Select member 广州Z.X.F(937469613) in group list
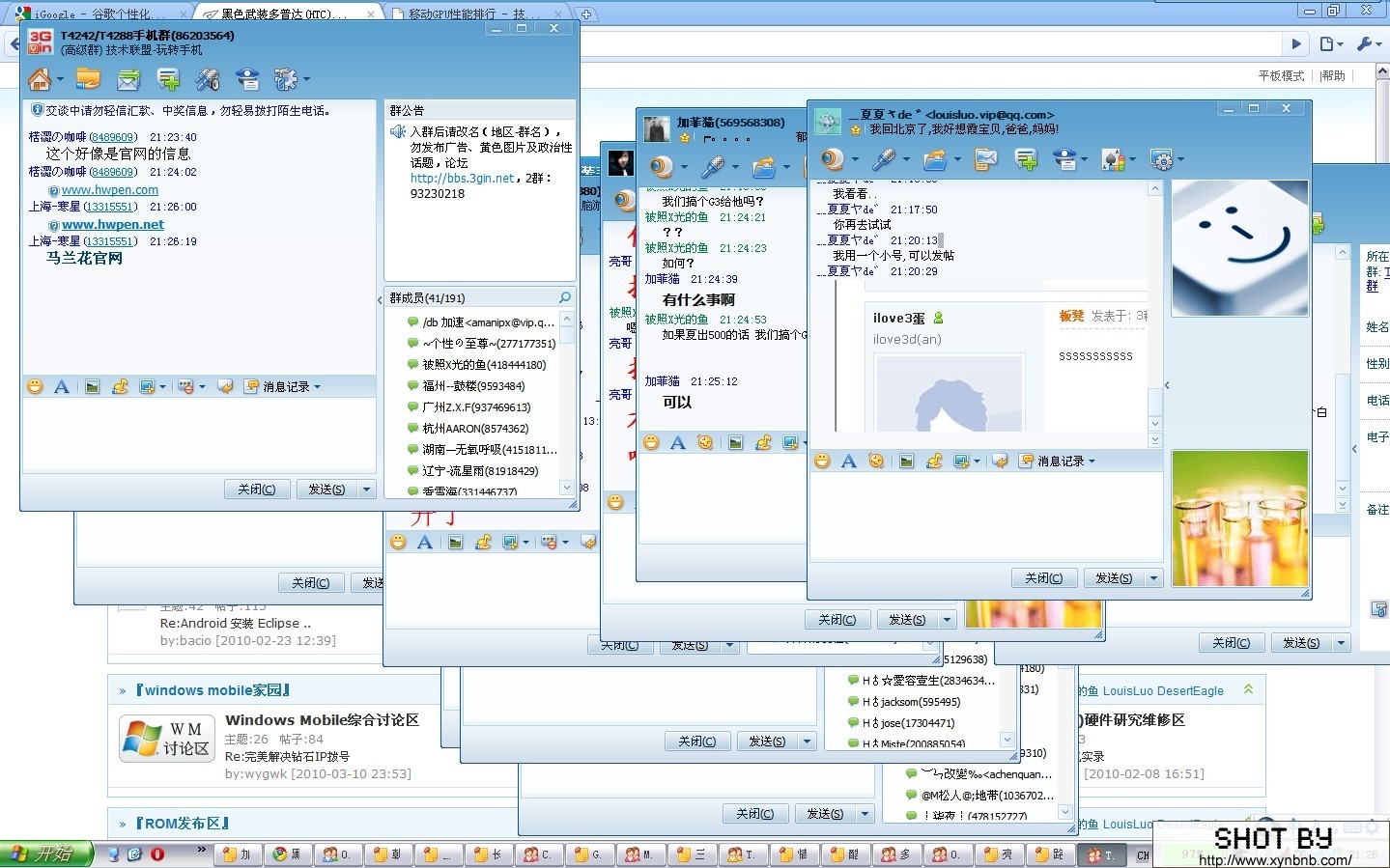This screenshot has height=868, width=1390. tap(475, 407)
